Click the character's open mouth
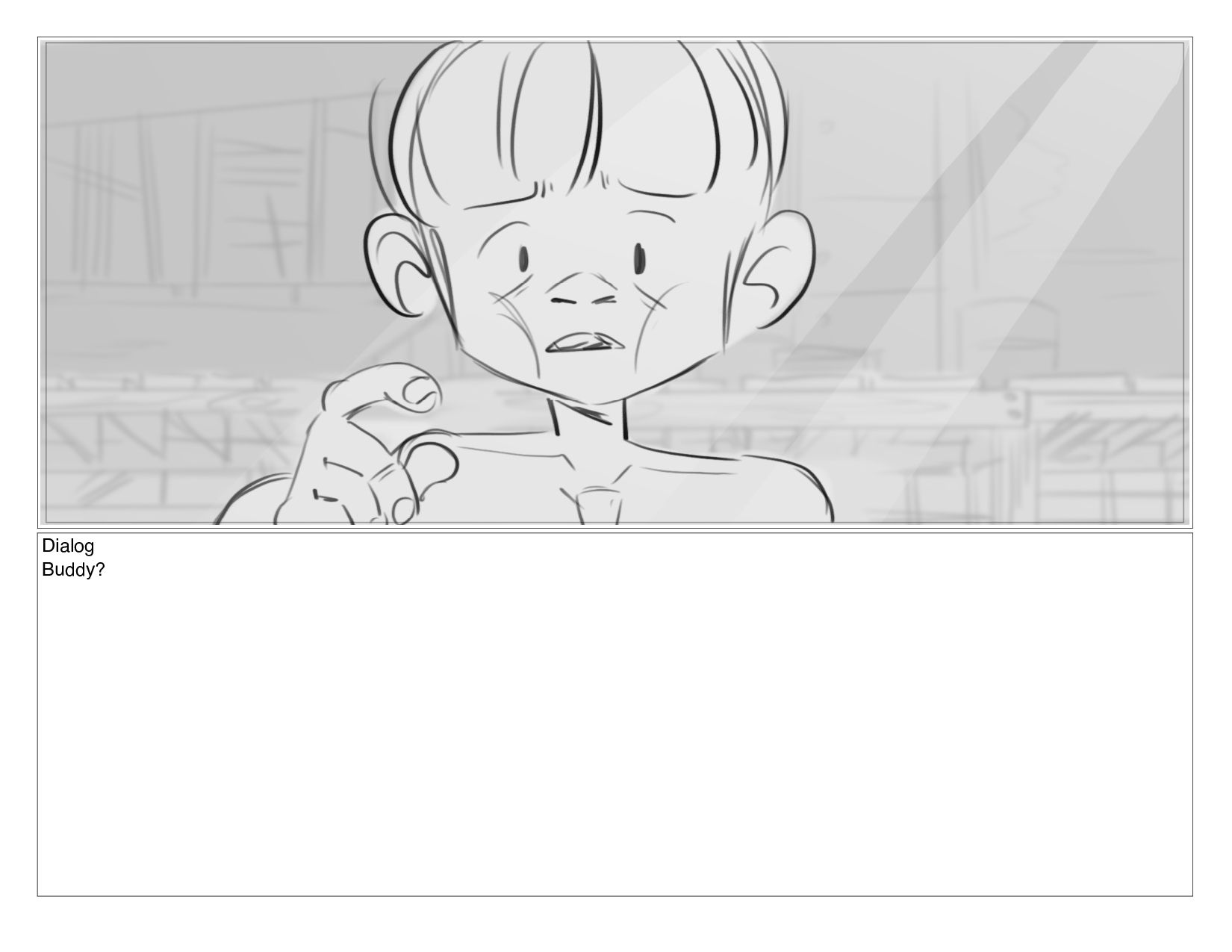The width and height of the screenshot is (1232, 952). [584, 343]
